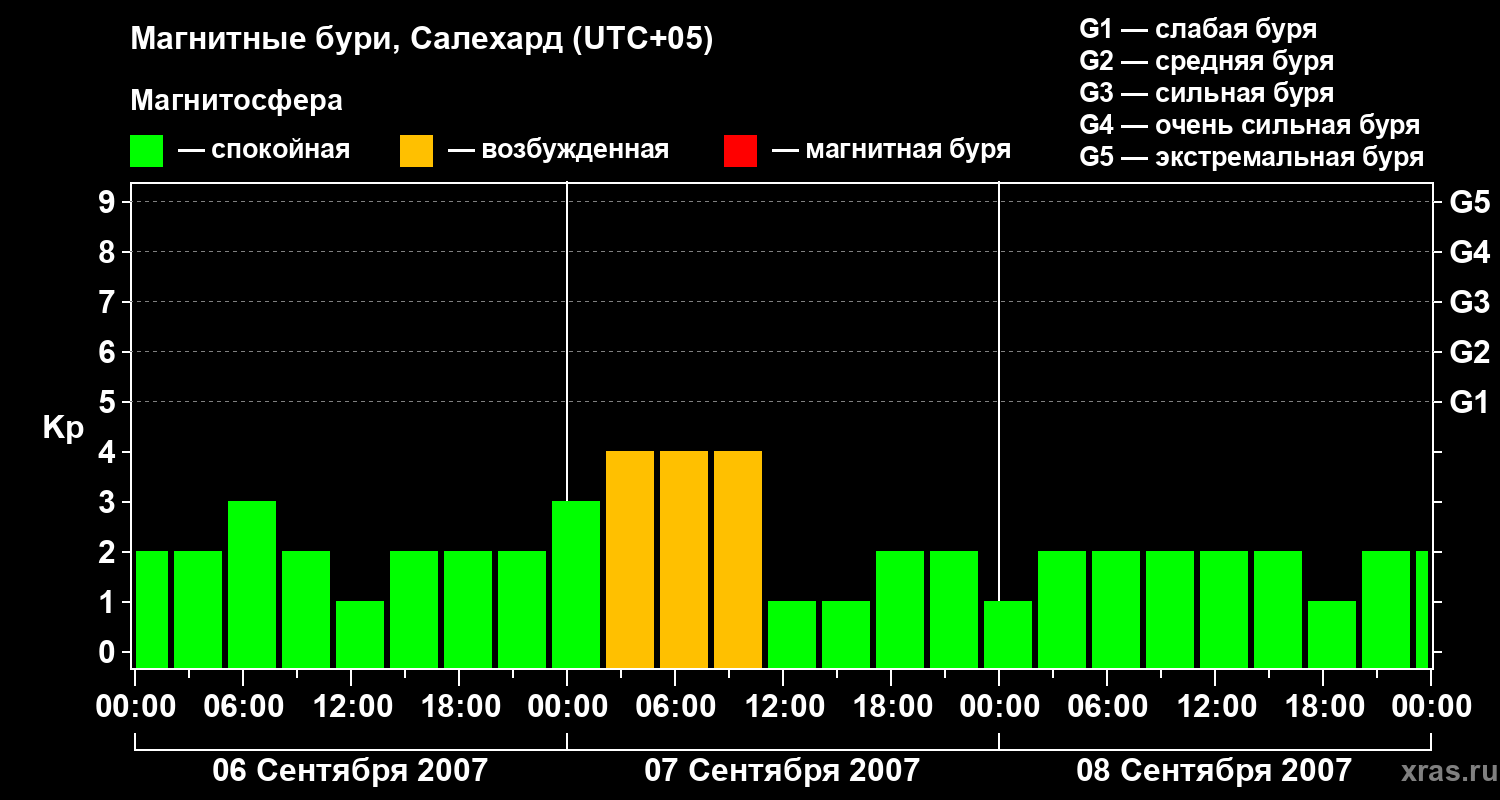Click the 'Kp' vertical axis title
The image size is (1500, 800).
click(x=63, y=428)
